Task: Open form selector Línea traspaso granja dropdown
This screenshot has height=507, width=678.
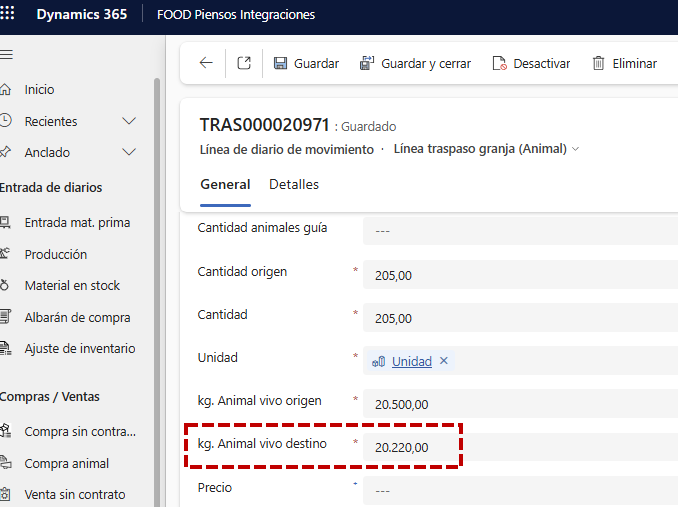Action: [486, 149]
